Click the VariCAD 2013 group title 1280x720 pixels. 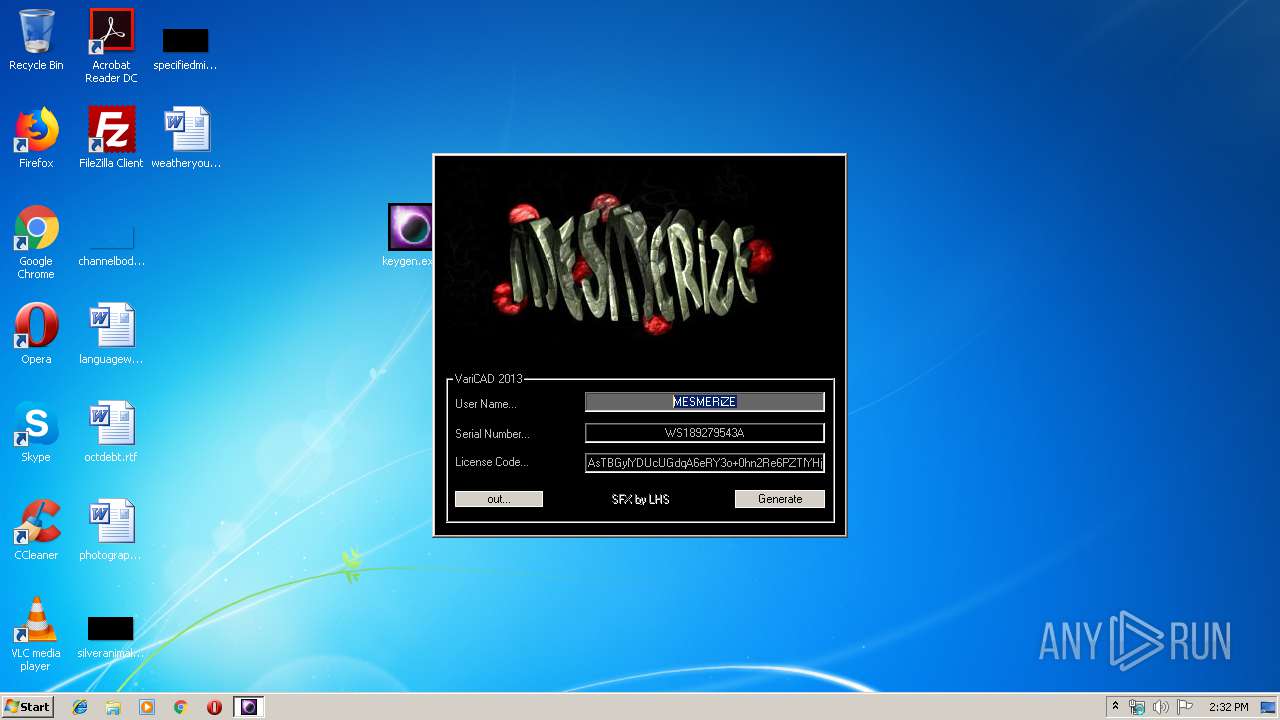(x=488, y=379)
